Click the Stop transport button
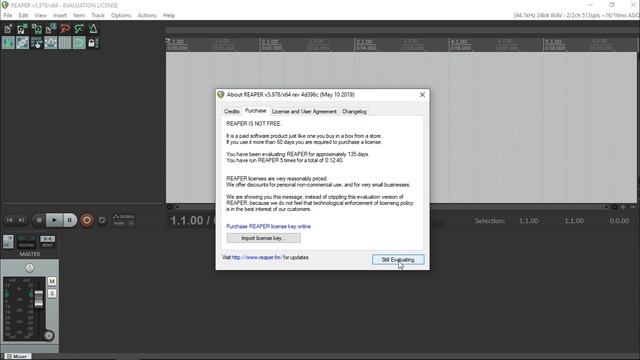 point(39,220)
